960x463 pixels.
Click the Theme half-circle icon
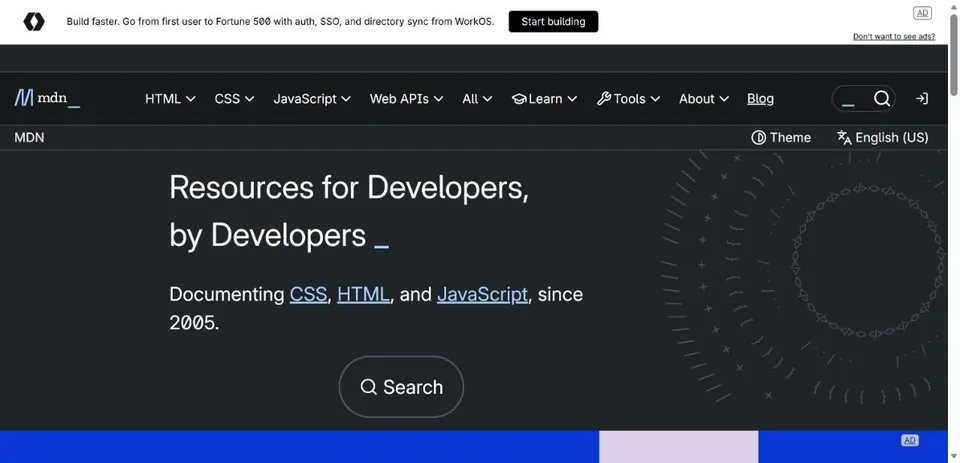(759, 138)
